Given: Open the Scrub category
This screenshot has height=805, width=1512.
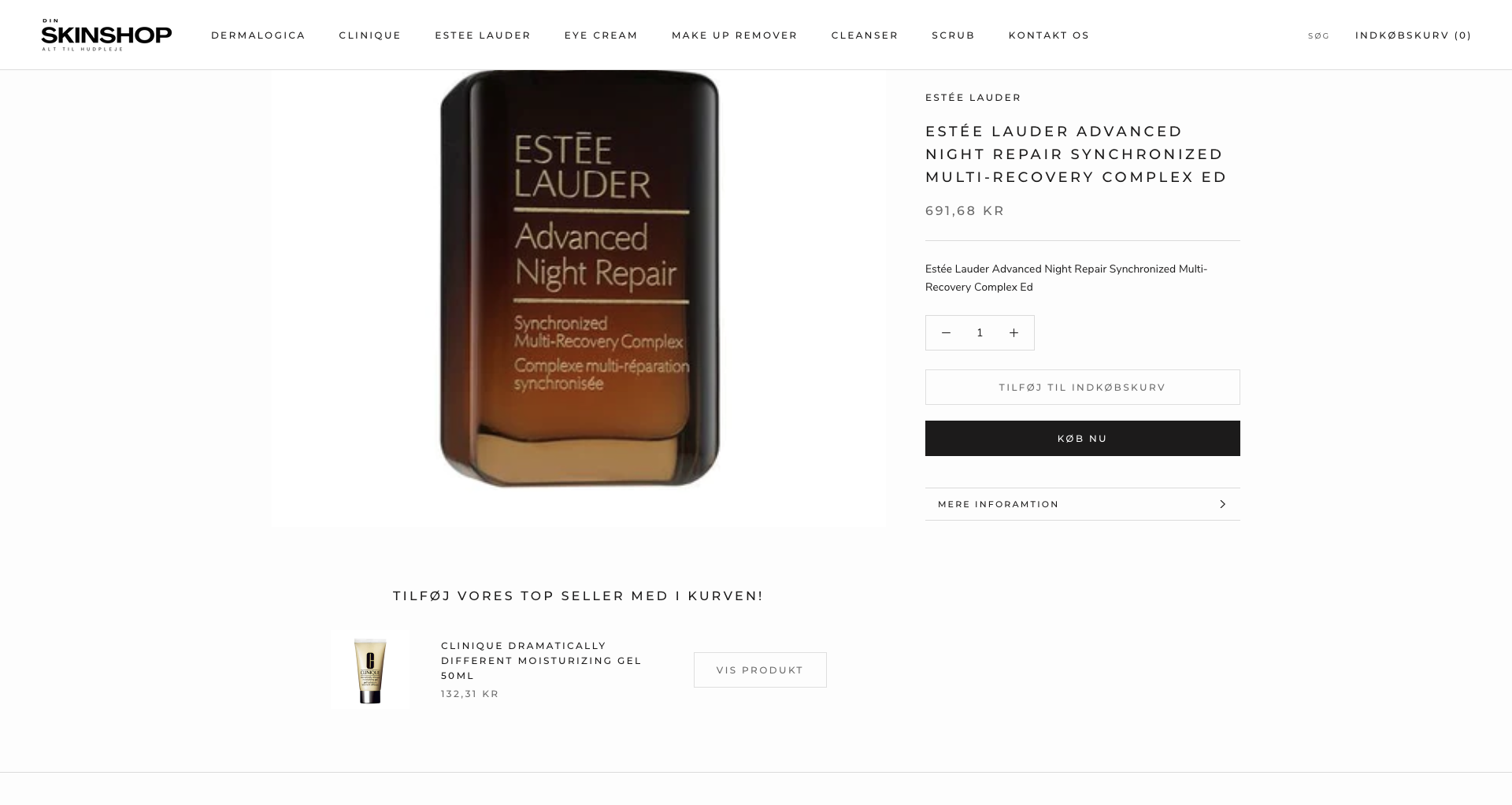Looking at the screenshot, I should 953,35.
